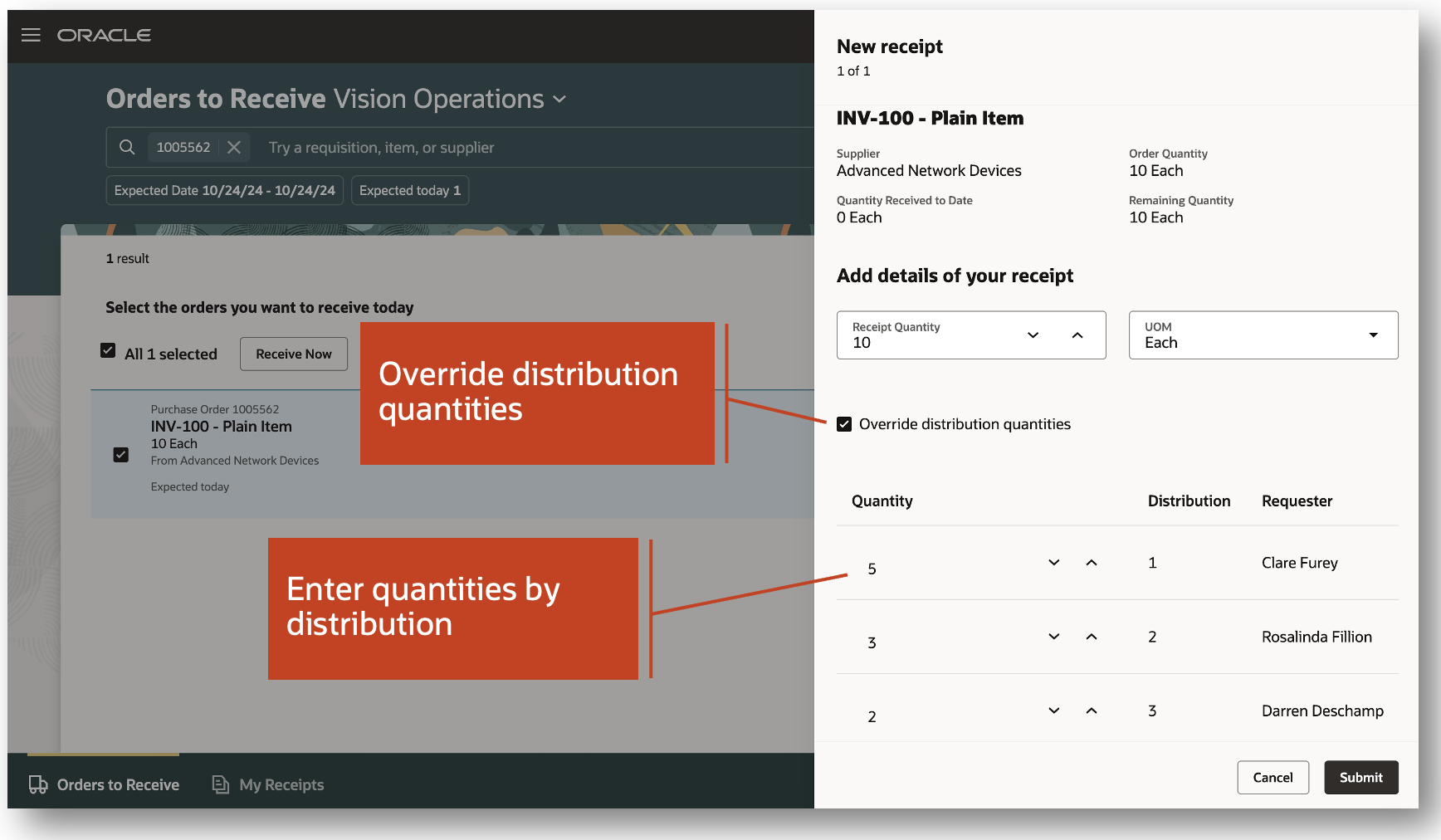
Task: Switch to My Receipts tab
Action: point(268,784)
